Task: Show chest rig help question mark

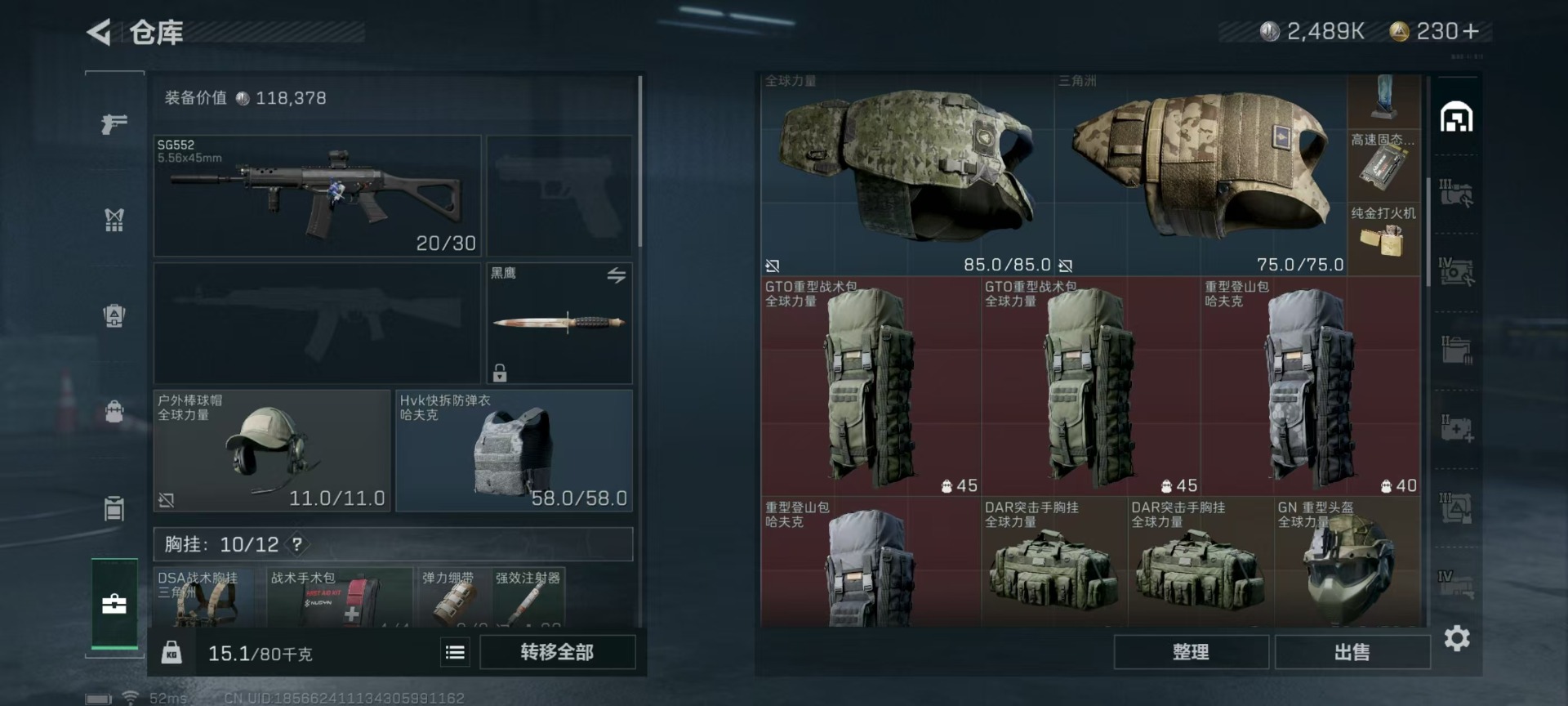Action: tap(297, 544)
